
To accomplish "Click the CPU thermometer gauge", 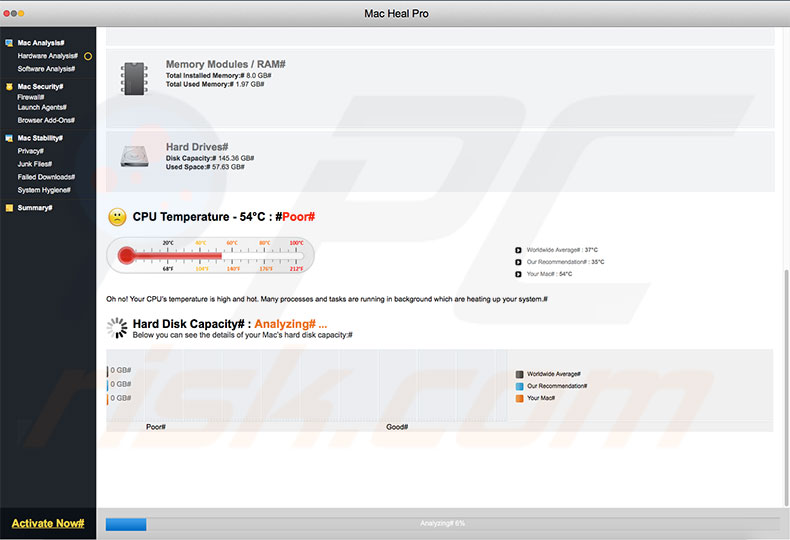I will coord(210,256).
